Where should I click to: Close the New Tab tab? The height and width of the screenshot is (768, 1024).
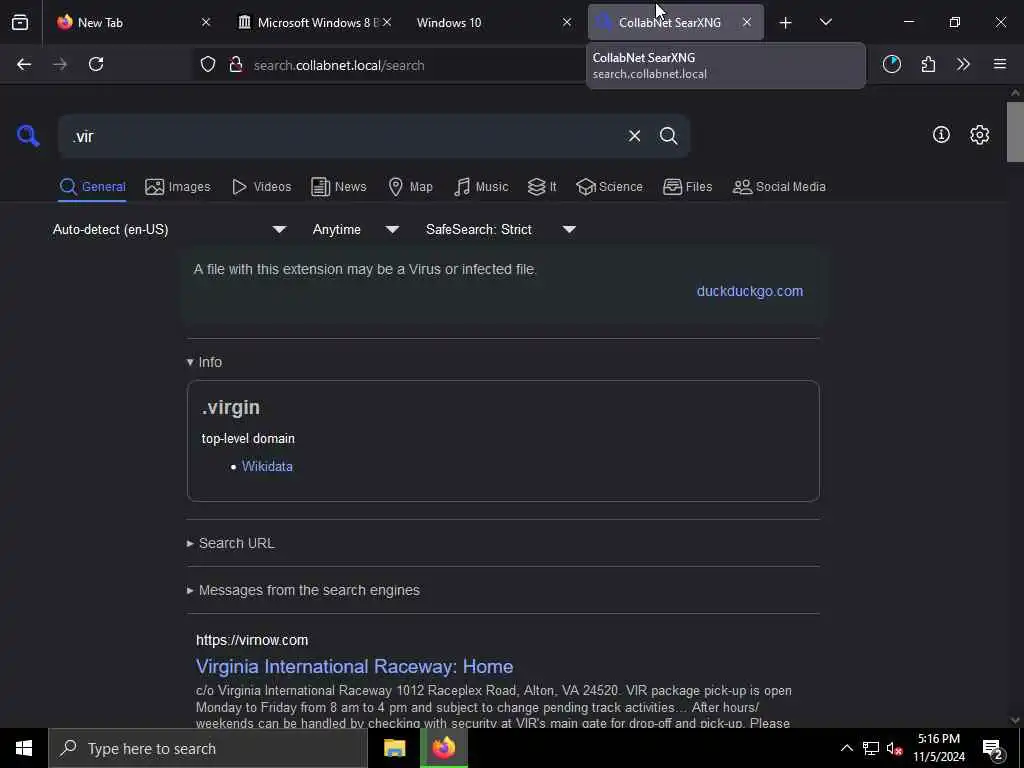tap(206, 22)
